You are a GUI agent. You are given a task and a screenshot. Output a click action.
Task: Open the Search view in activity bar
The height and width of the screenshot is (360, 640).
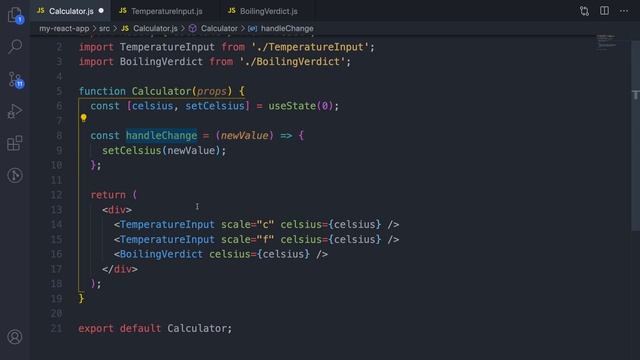pos(15,46)
